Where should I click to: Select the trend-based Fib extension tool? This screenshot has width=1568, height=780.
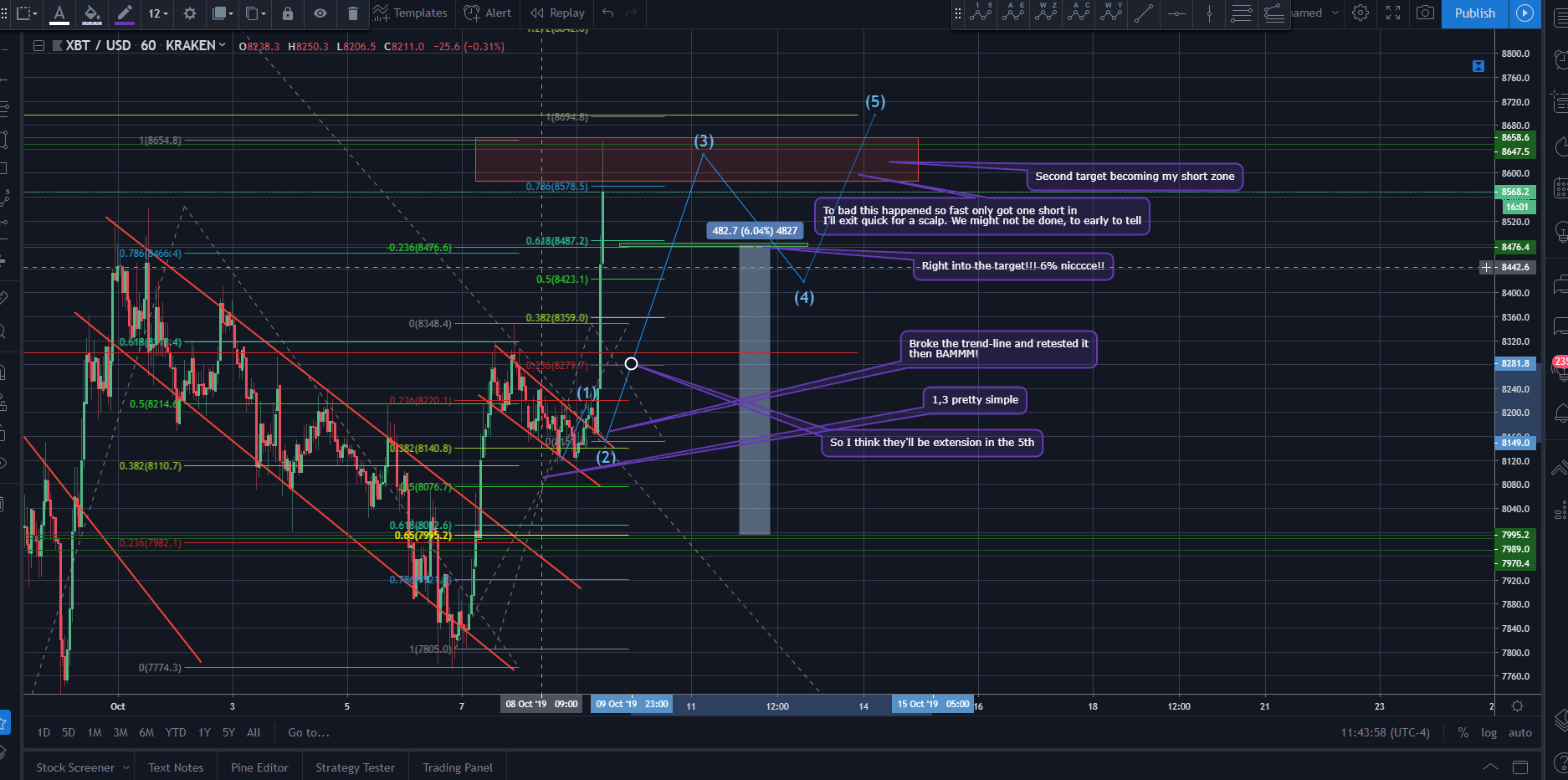click(x=1274, y=13)
